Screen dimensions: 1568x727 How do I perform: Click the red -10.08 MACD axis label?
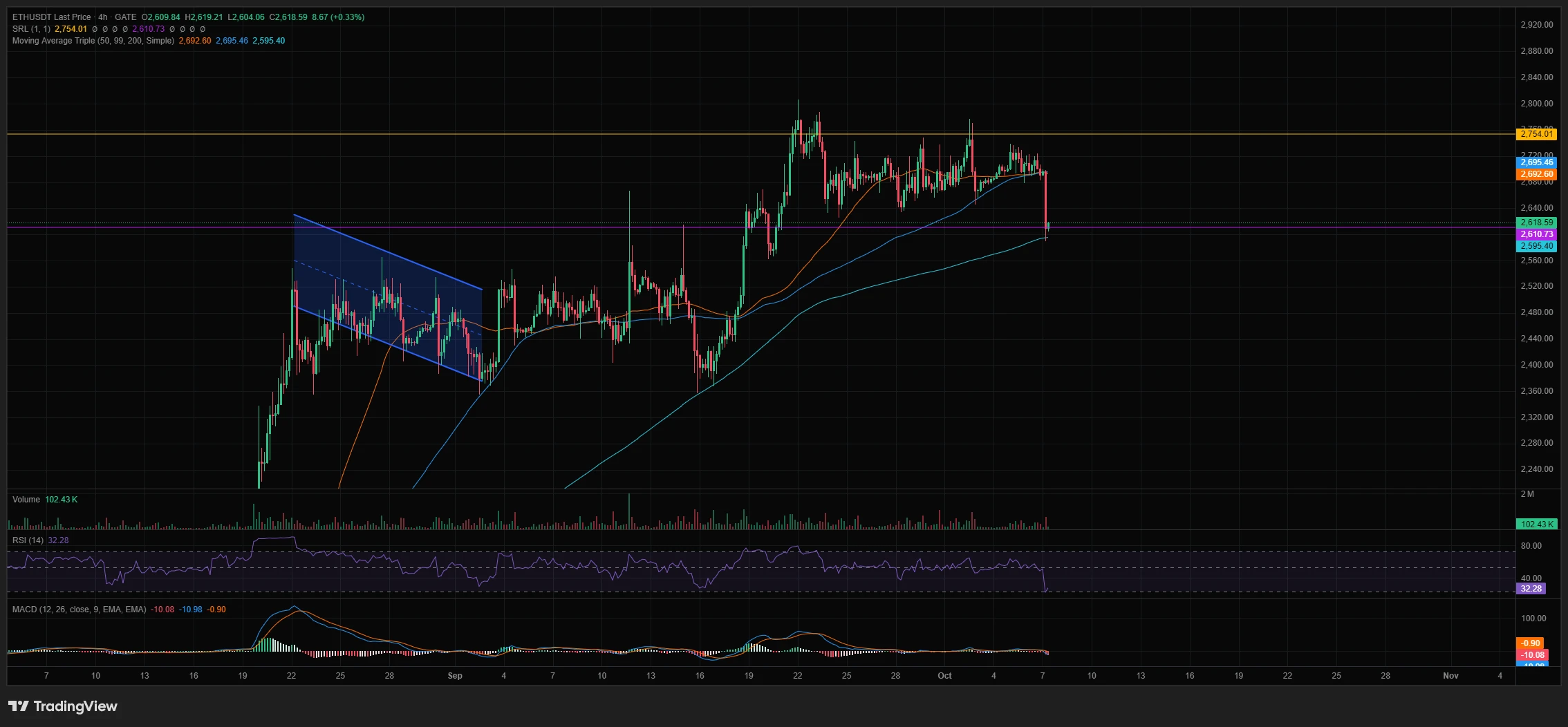point(1531,655)
